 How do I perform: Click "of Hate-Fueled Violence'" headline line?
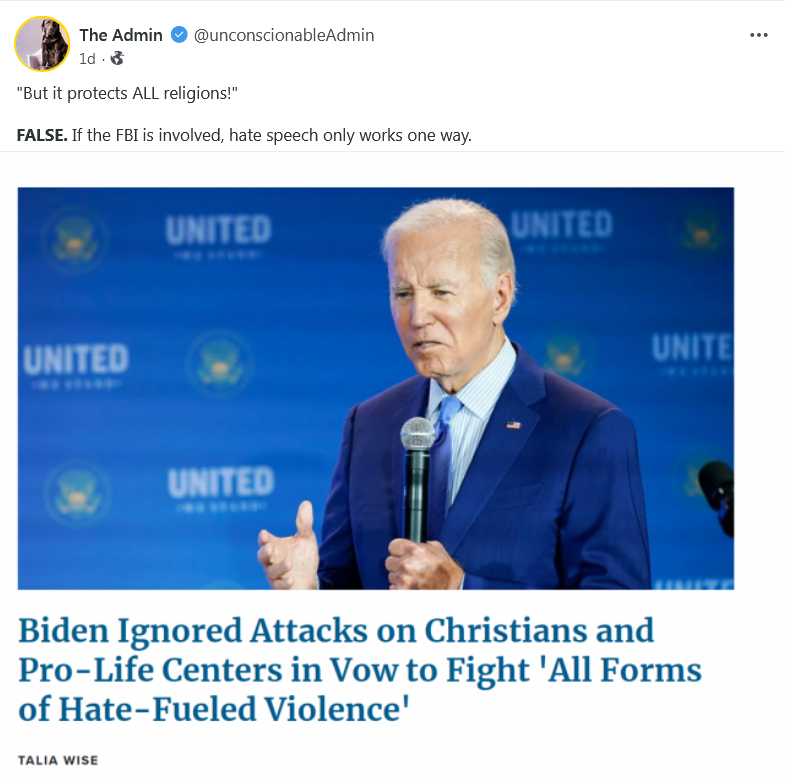tap(214, 709)
